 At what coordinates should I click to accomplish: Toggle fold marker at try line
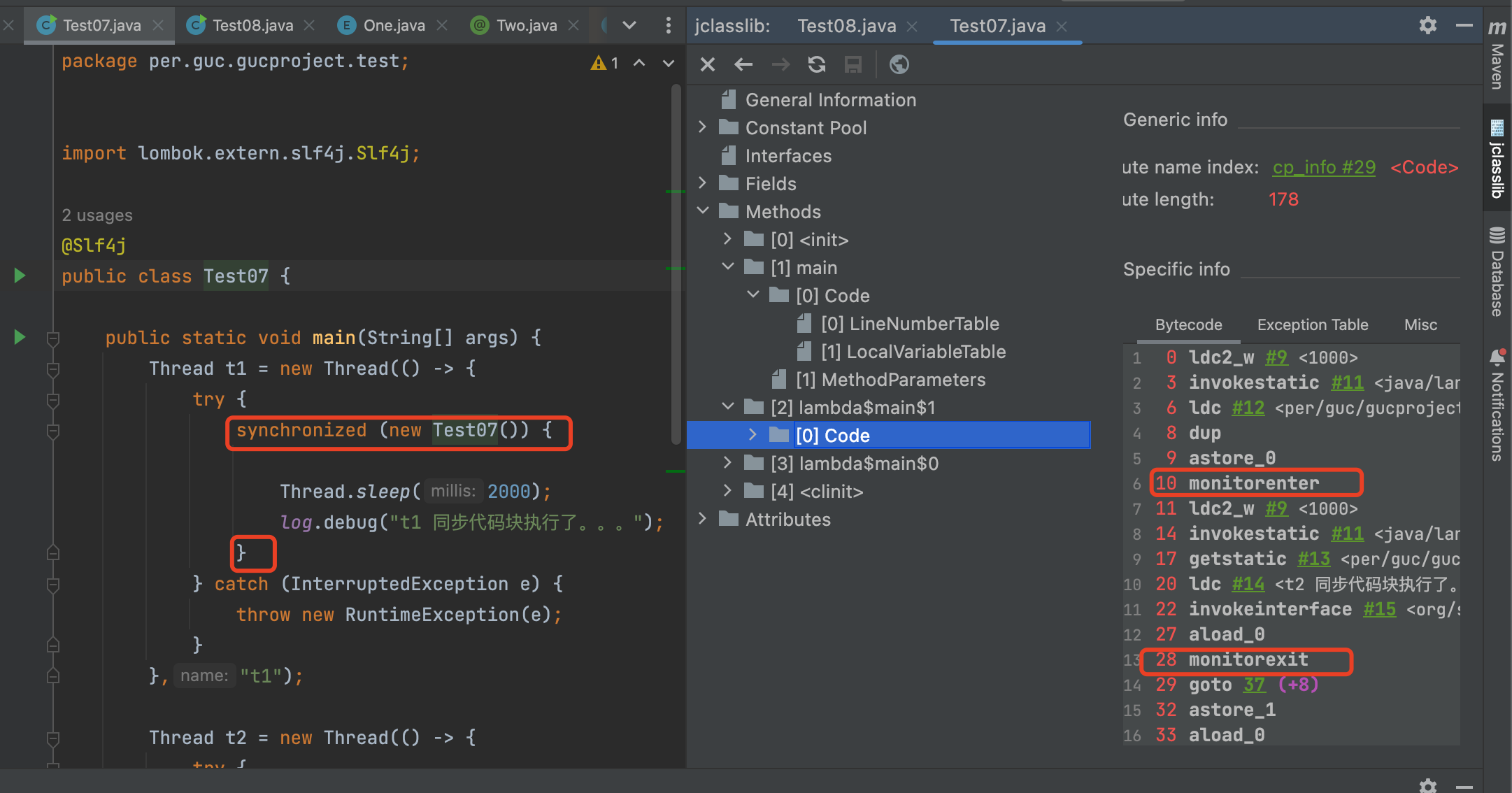tap(52, 400)
